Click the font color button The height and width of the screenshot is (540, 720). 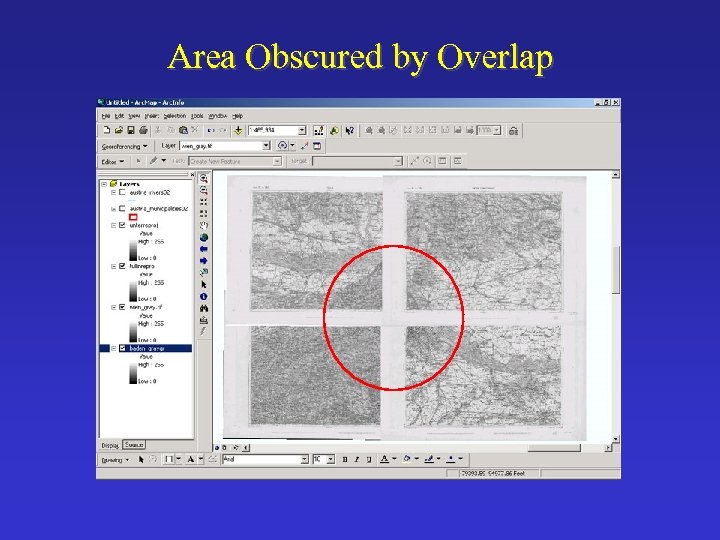click(x=384, y=459)
